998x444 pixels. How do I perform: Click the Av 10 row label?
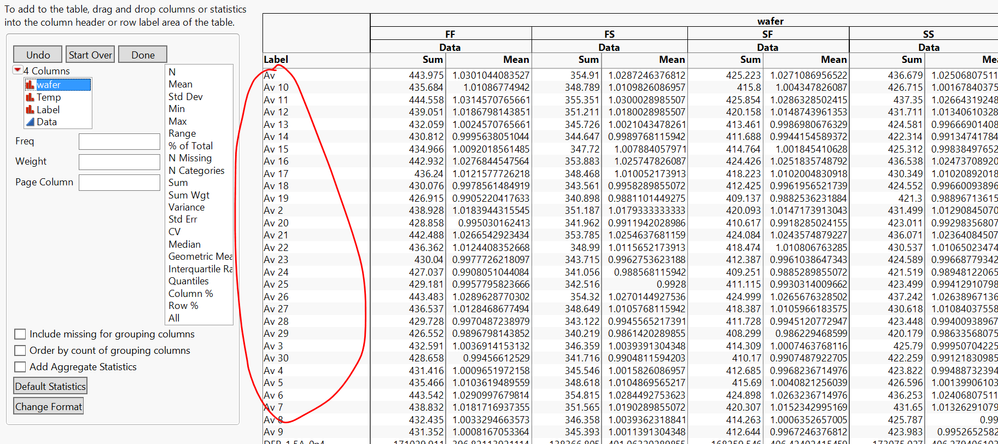[276, 87]
